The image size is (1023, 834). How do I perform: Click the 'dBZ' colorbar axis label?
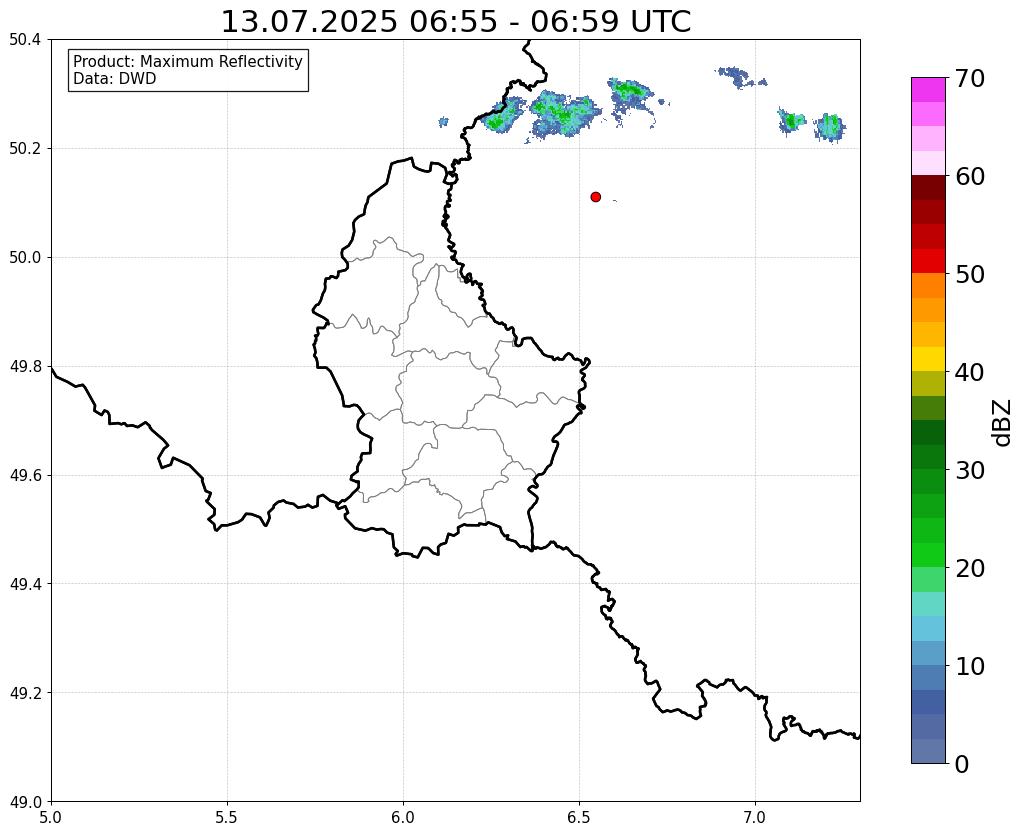pyautogui.click(x=1003, y=422)
